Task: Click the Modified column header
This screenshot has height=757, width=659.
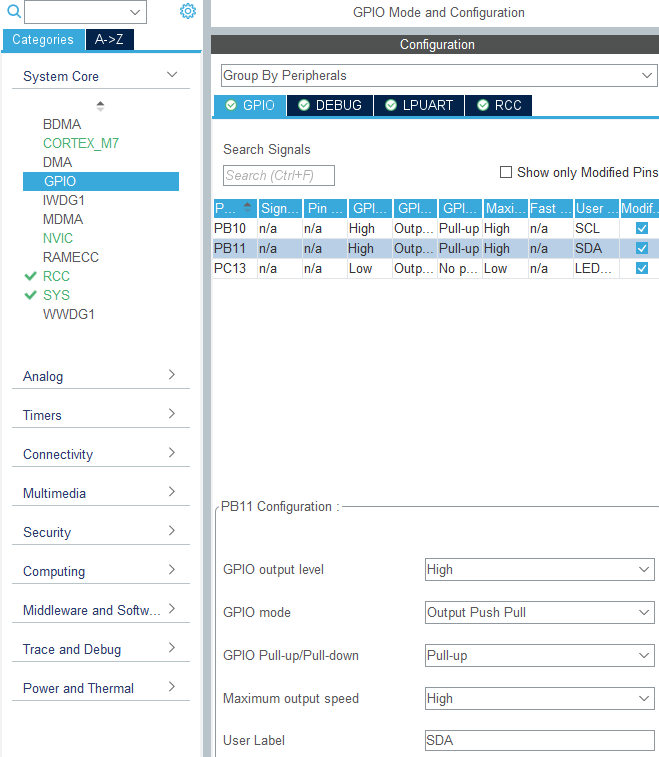Action: click(x=640, y=208)
